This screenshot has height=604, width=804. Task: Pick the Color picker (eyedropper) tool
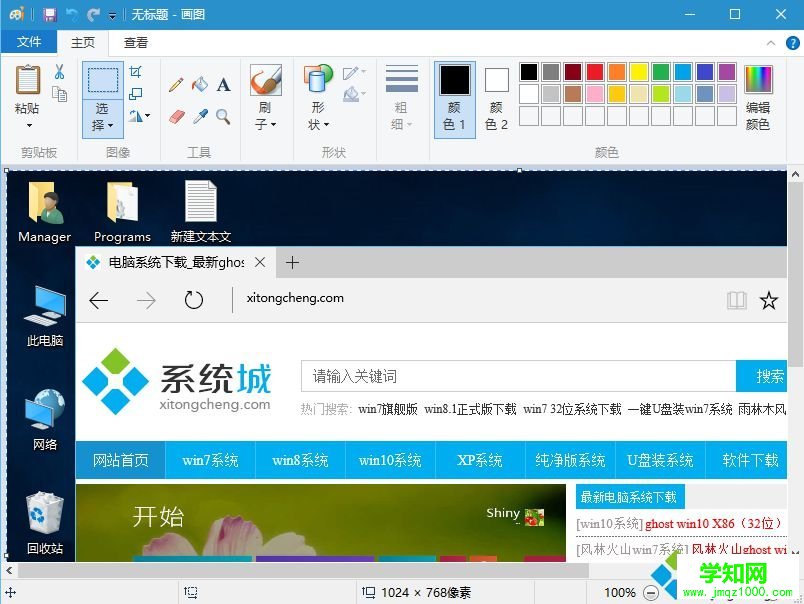(199, 116)
